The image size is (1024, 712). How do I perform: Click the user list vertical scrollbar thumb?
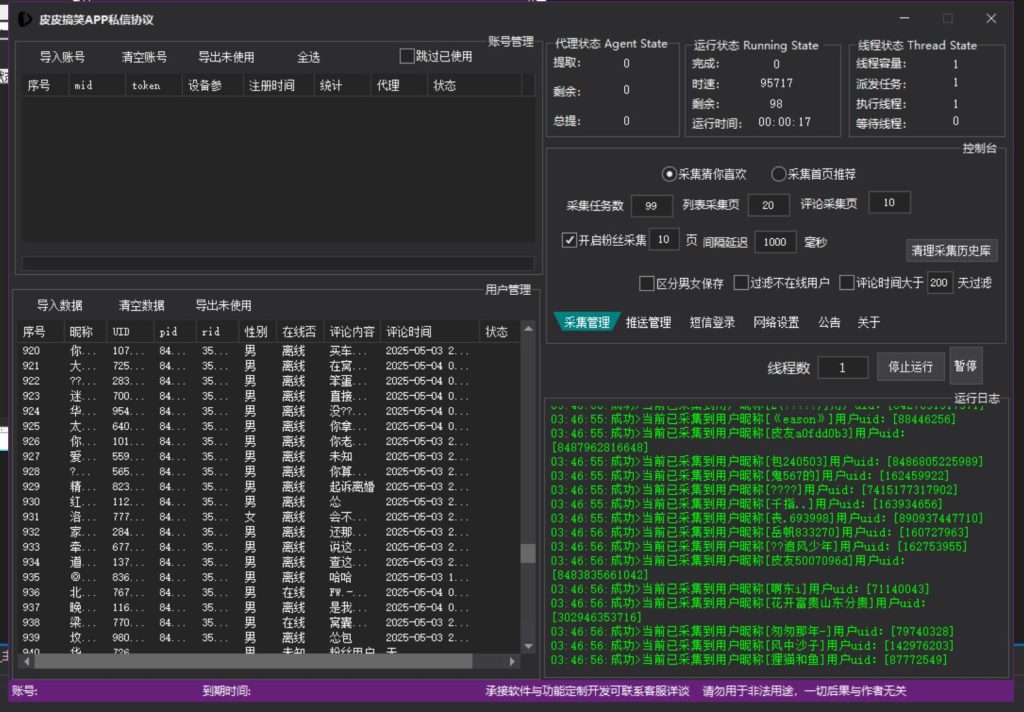tap(528, 553)
